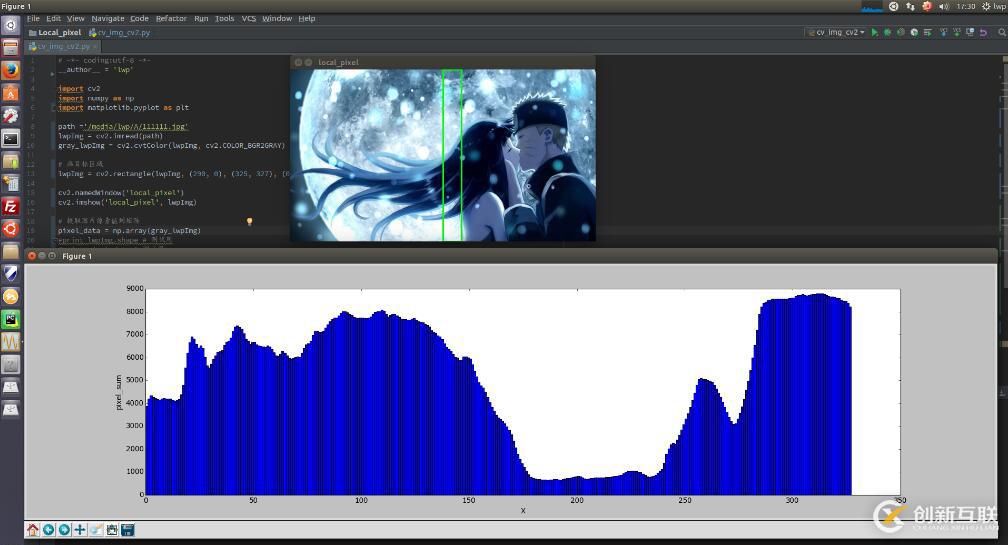Viewport: 1008px width, 545px height.
Task: Click the Figure 1 window title bar
Action: coord(510,256)
